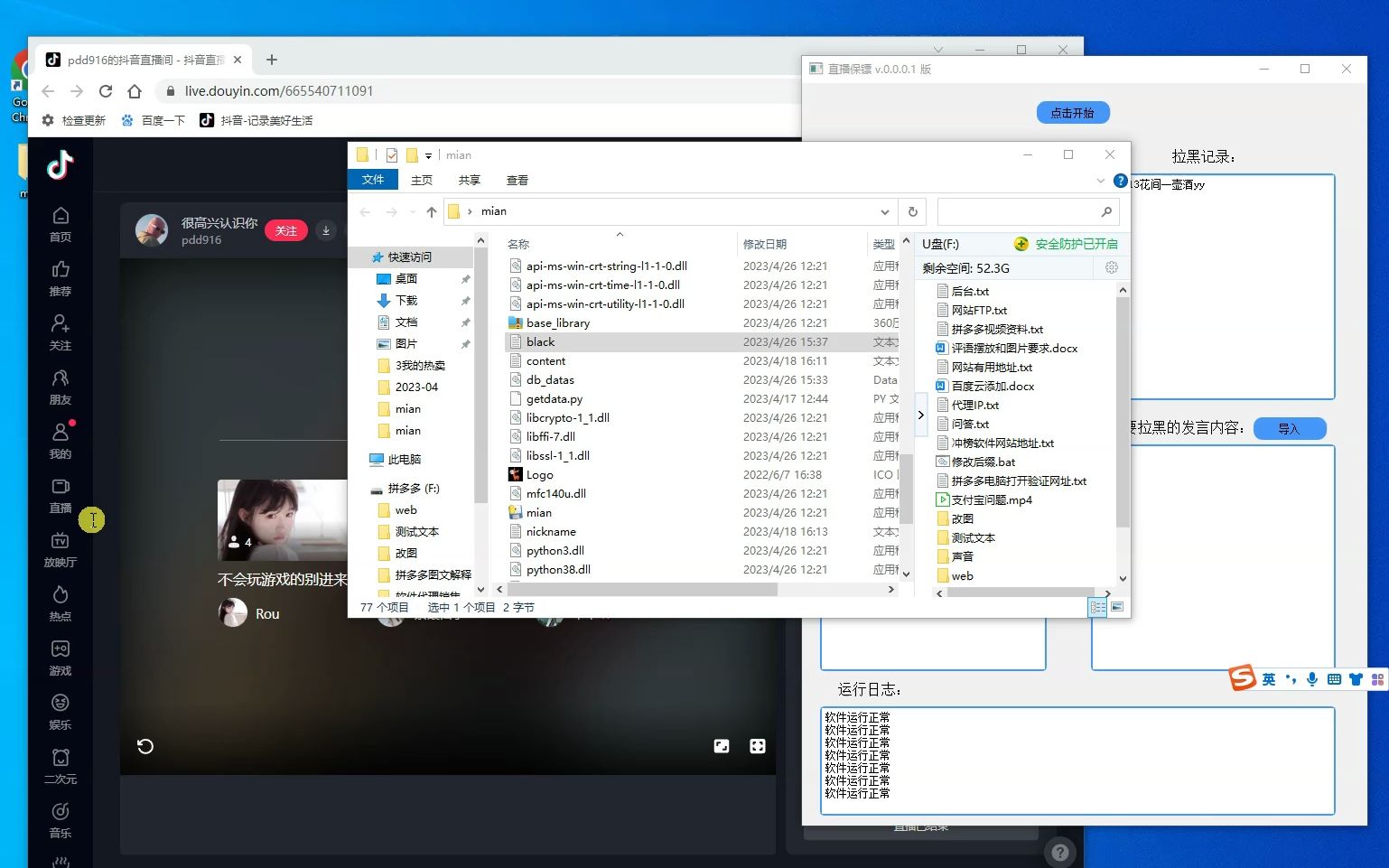Sort files by 名称 column header

pos(518,244)
